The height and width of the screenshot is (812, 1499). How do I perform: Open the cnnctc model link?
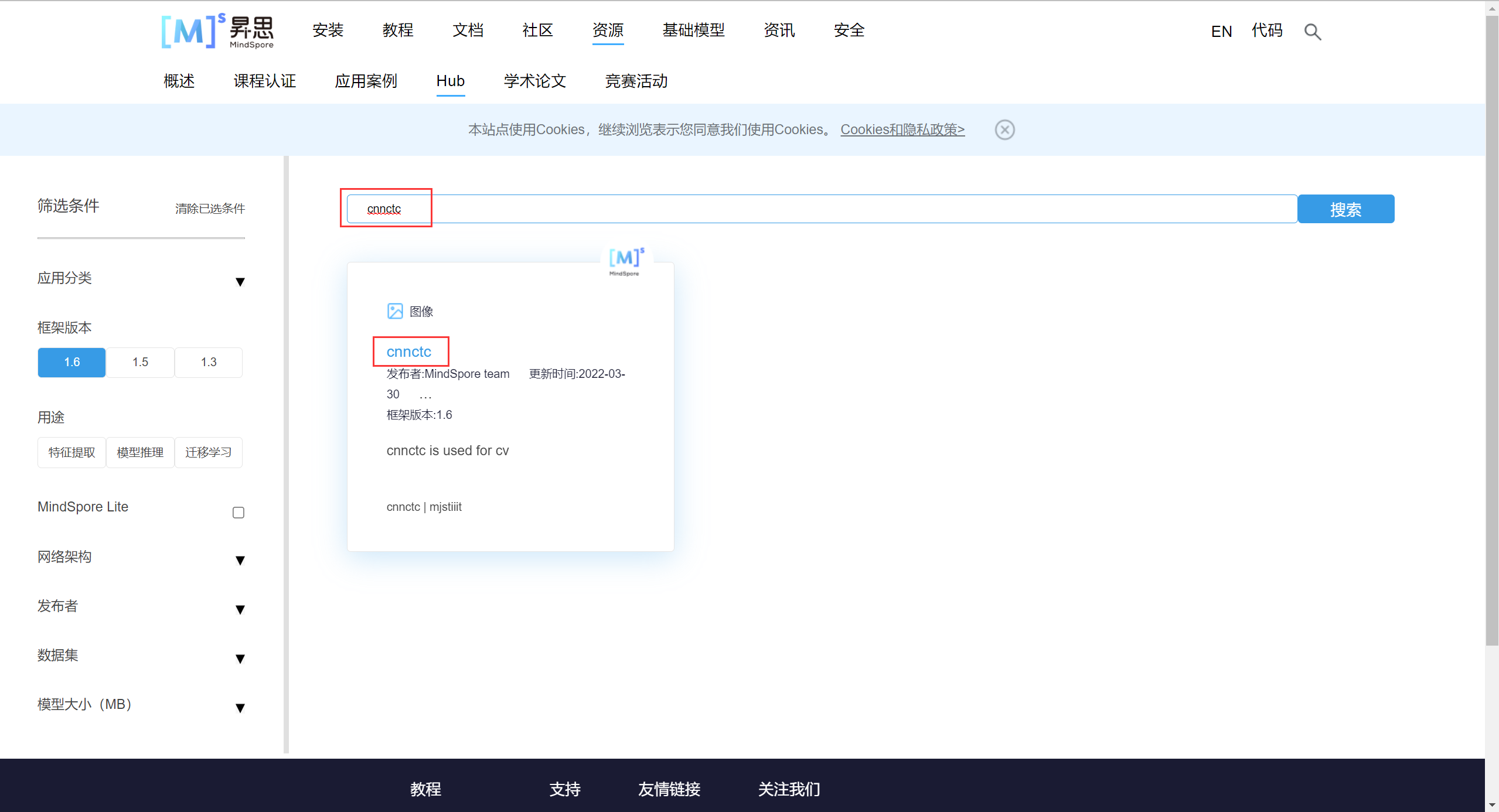[x=409, y=352]
